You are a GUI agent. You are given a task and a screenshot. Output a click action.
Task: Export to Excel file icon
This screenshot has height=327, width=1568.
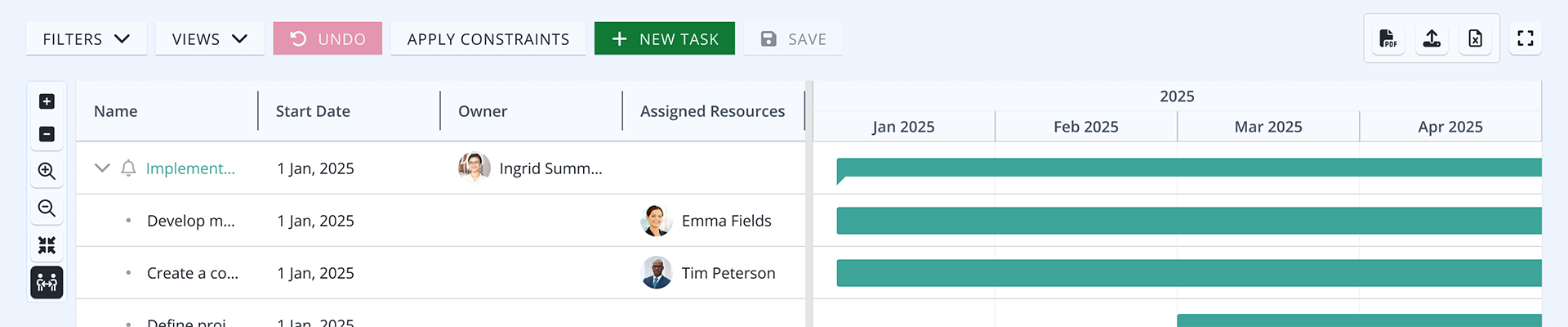point(1475,38)
